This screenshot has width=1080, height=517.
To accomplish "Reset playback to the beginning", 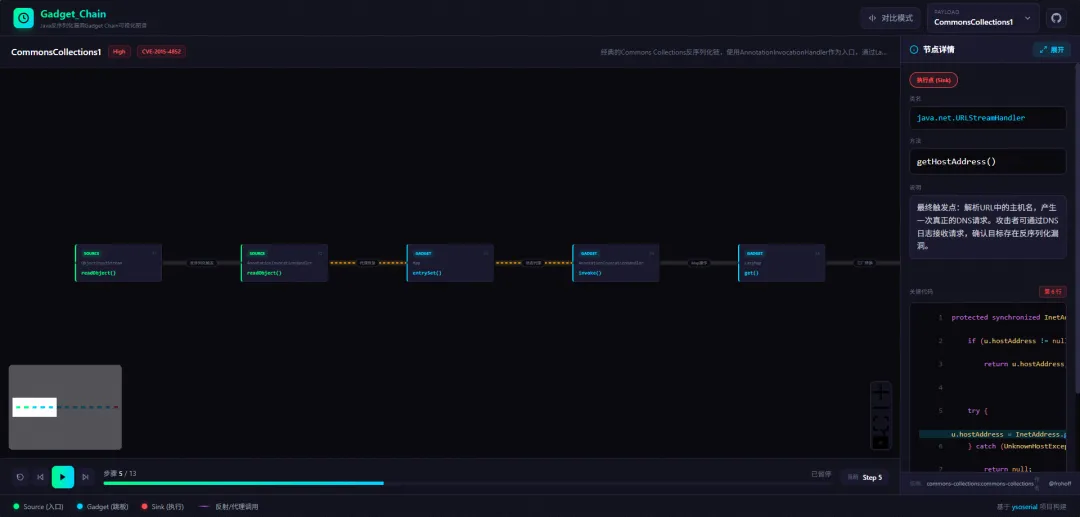I will click(x=21, y=476).
